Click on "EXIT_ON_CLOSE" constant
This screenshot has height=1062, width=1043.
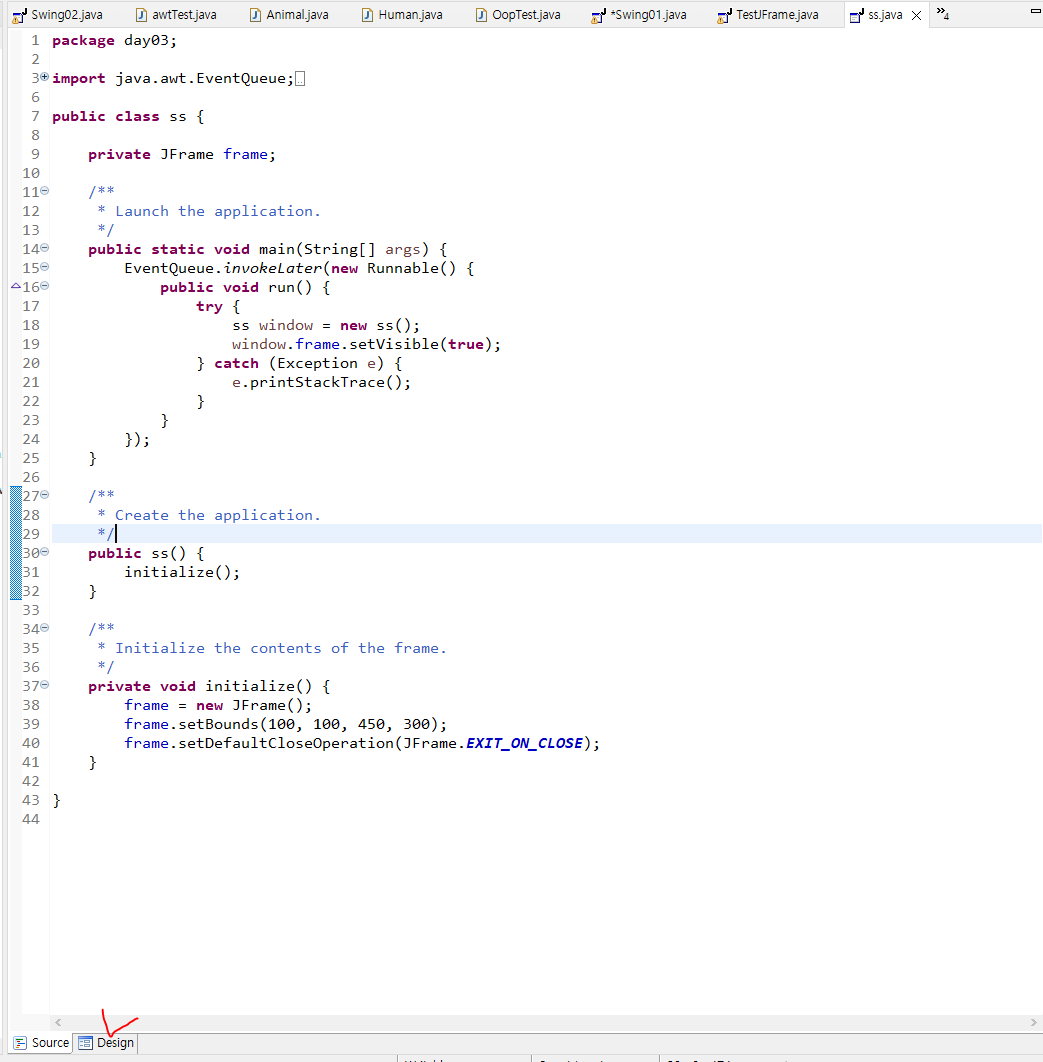pyautogui.click(x=525, y=743)
